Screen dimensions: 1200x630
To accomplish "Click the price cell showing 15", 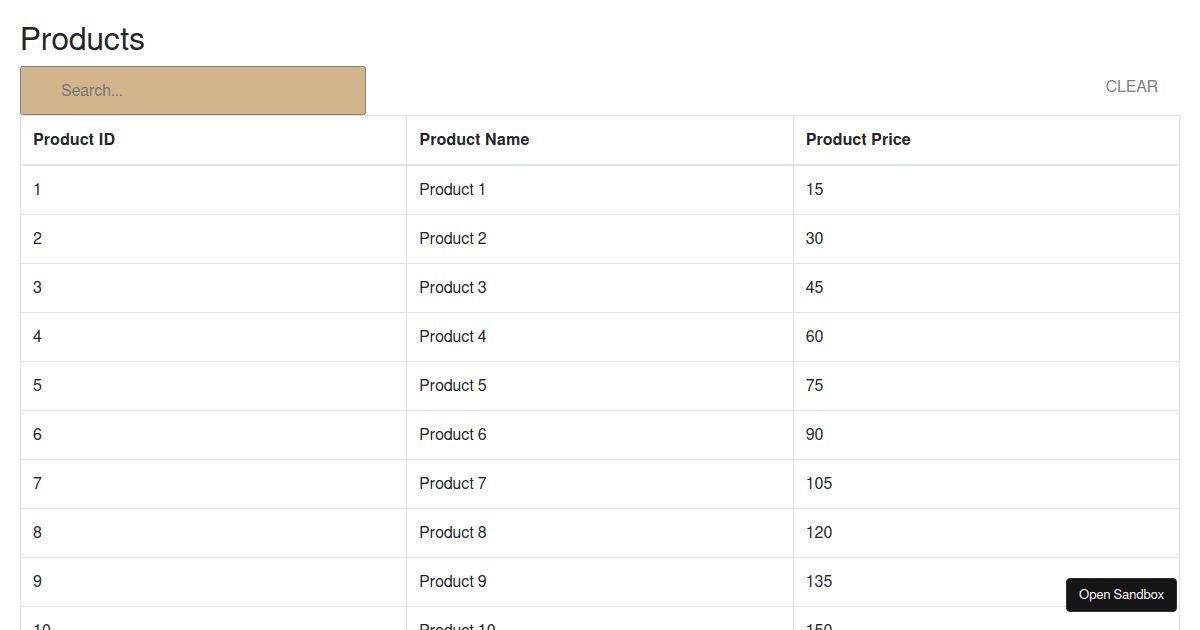I will click(815, 190).
